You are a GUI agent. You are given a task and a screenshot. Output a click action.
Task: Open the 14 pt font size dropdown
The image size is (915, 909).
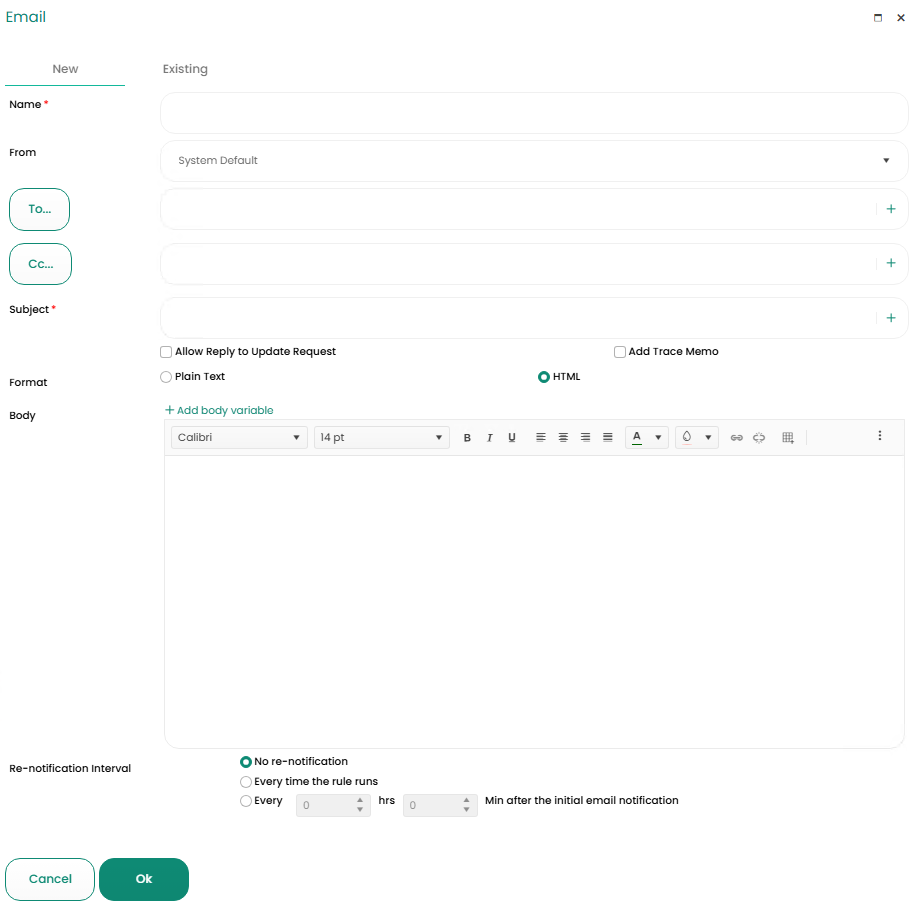coord(381,438)
